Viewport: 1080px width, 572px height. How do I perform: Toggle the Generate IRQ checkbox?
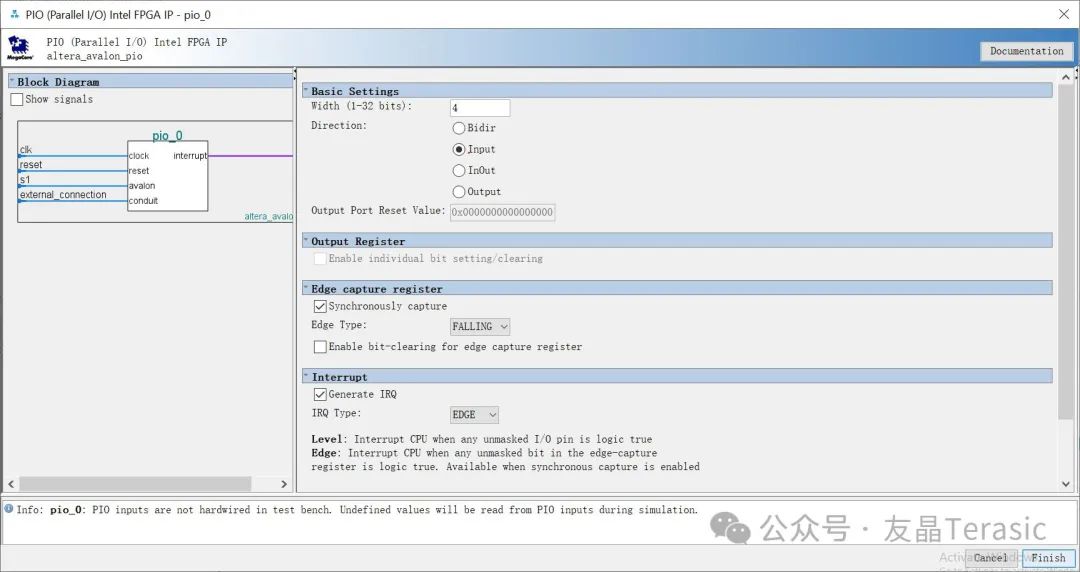(320, 394)
